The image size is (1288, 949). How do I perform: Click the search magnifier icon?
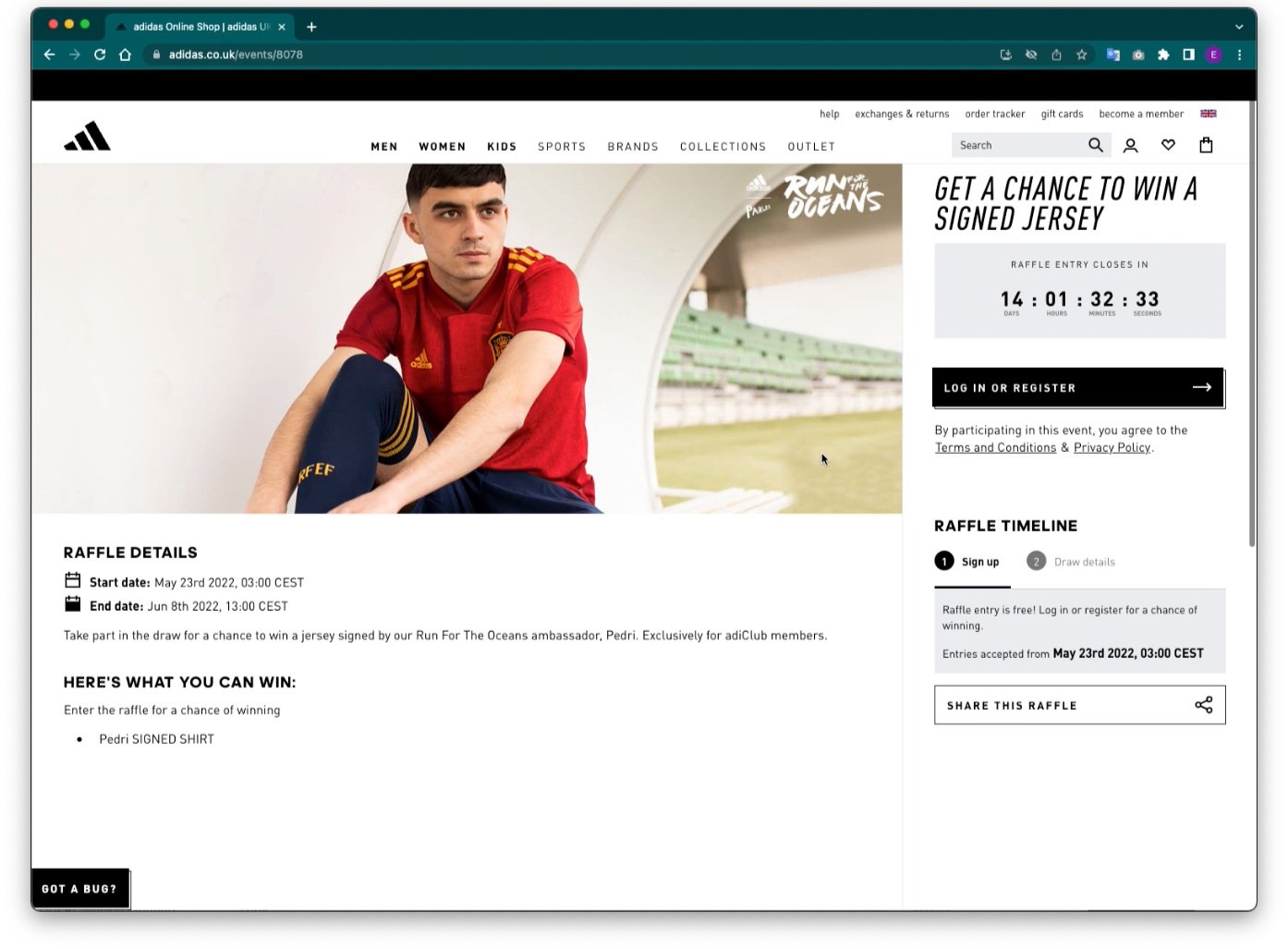click(x=1096, y=145)
